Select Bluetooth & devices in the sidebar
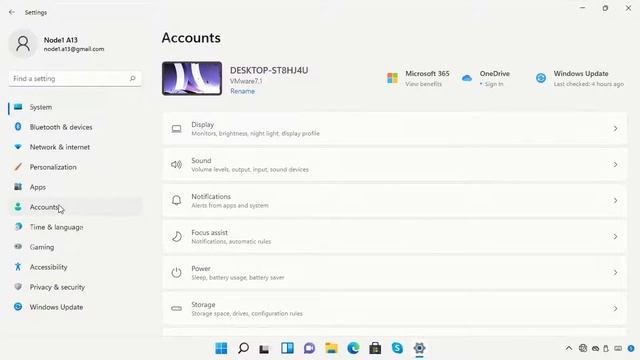This screenshot has width=640, height=360. [75, 127]
